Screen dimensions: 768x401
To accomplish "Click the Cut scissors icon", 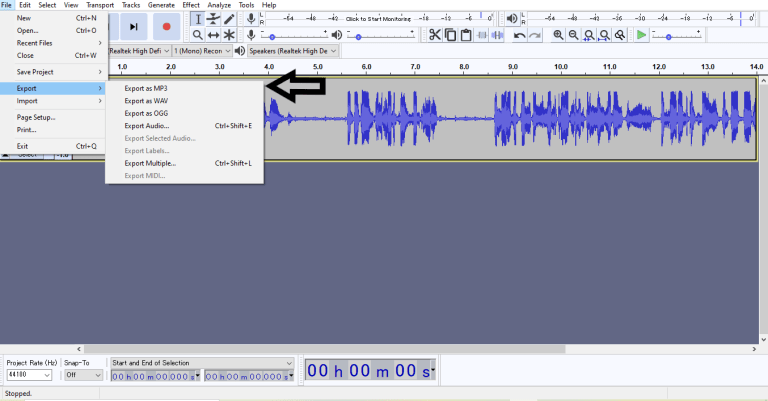I will [x=434, y=35].
